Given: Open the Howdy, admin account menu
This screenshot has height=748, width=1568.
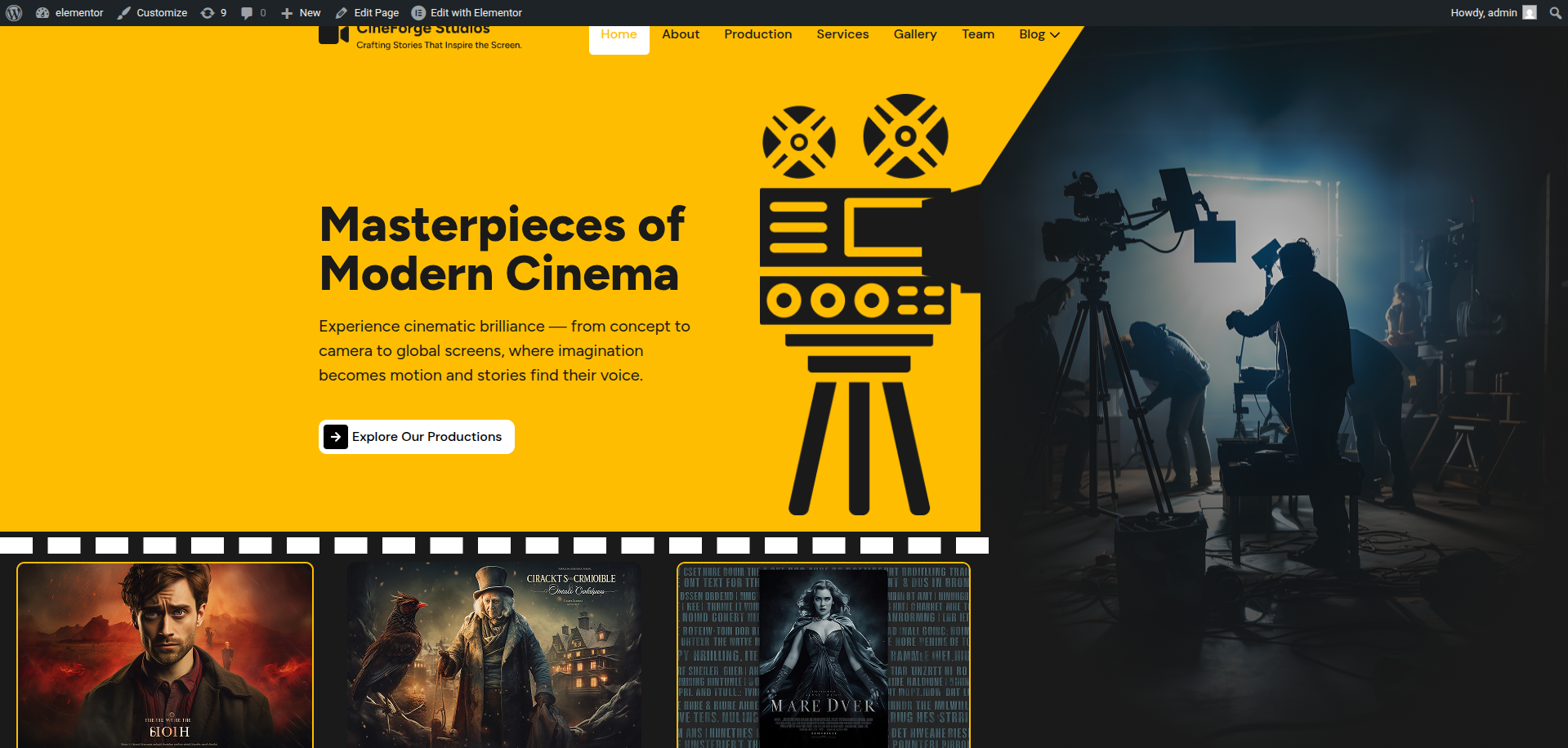Looking at the screenshot, I should [x=1483, y=13].
